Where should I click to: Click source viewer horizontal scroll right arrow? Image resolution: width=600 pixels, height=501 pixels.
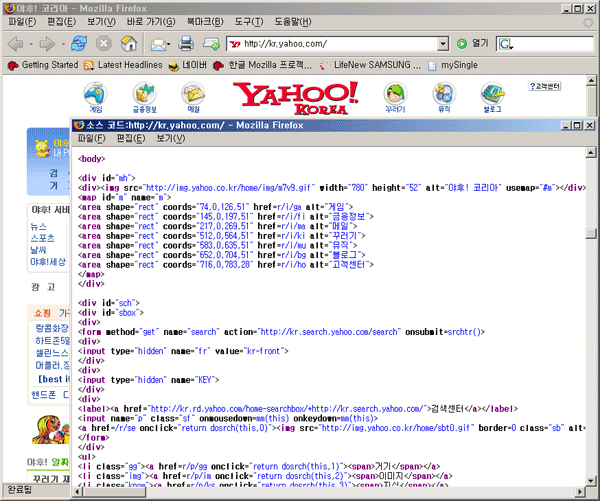coord(580,491)
